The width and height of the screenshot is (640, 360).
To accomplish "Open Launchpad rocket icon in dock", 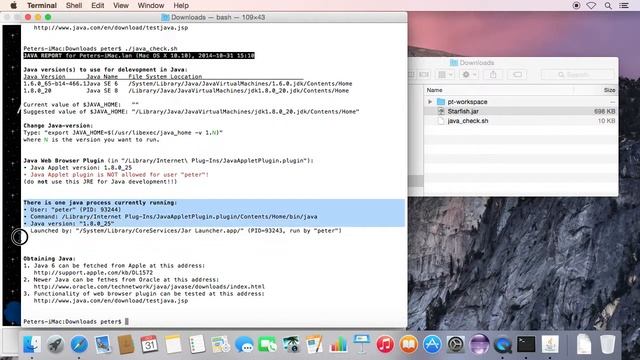I will [x=55, y=344].
